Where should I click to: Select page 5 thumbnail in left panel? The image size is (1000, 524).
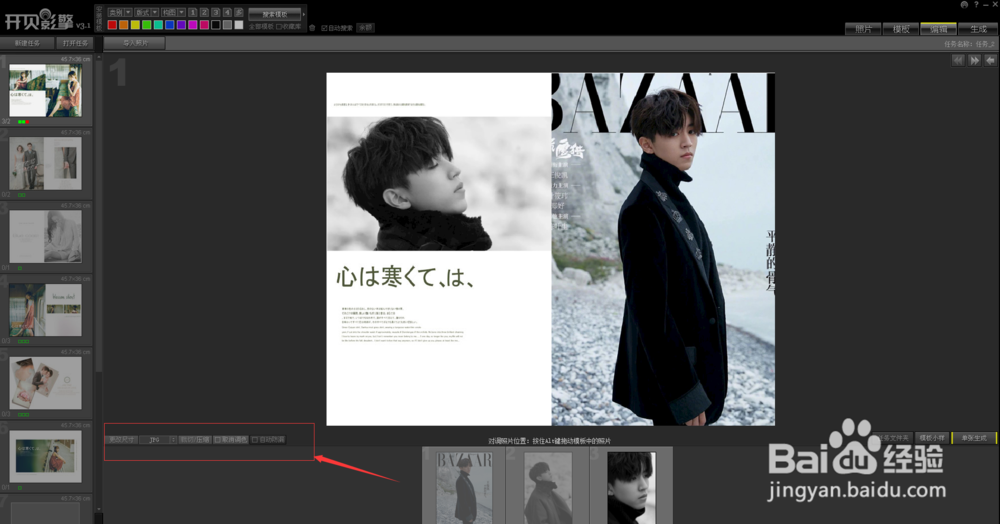pyautogui.click(x=45, y=383)
